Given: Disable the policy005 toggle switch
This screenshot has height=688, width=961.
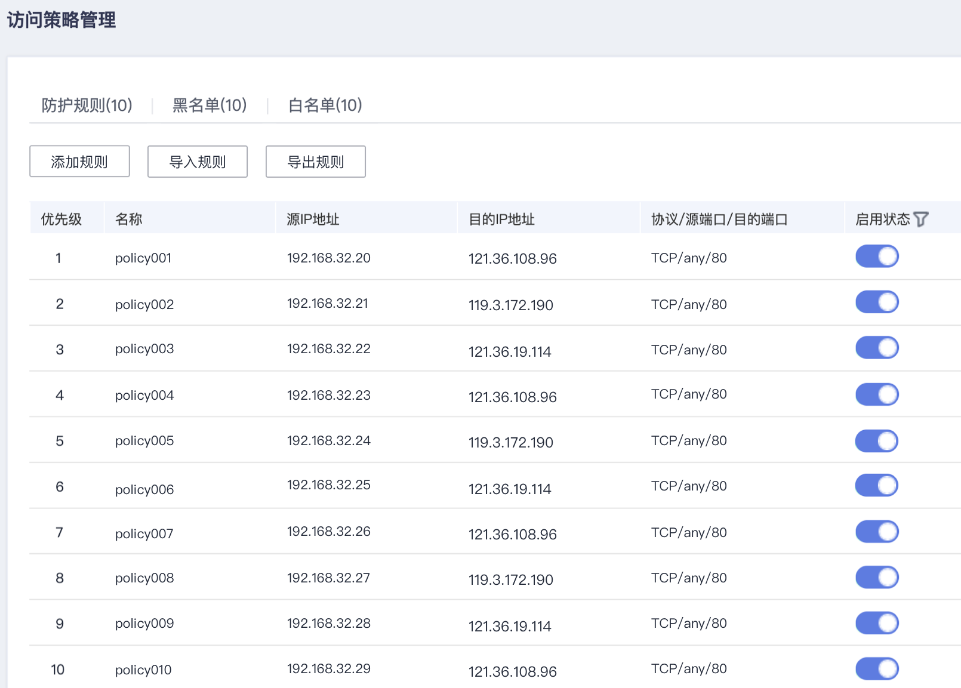Looking at the screenshot, I should [x=877, y=440].
